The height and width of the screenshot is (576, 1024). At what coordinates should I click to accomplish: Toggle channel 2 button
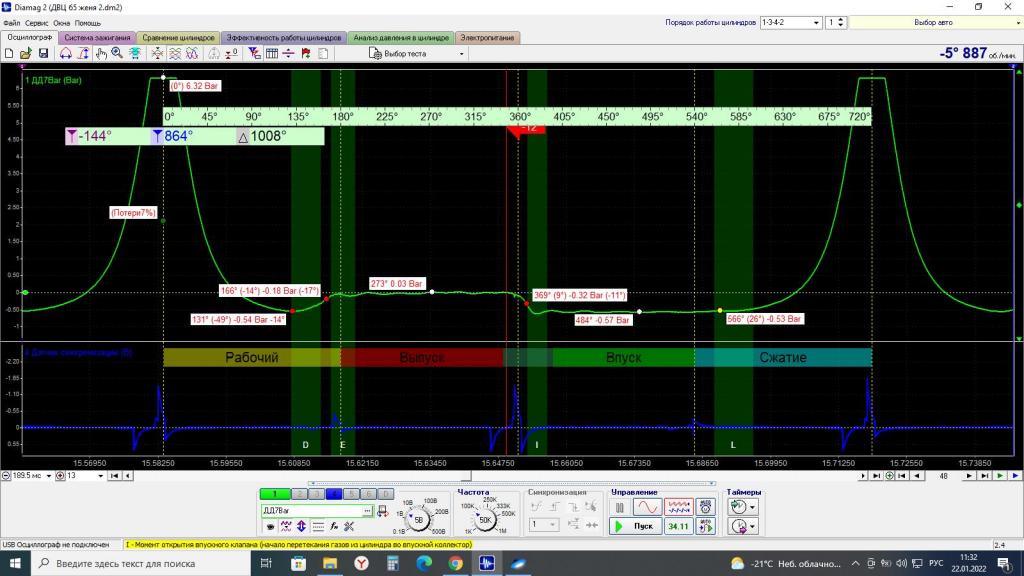tap(298, 494)
